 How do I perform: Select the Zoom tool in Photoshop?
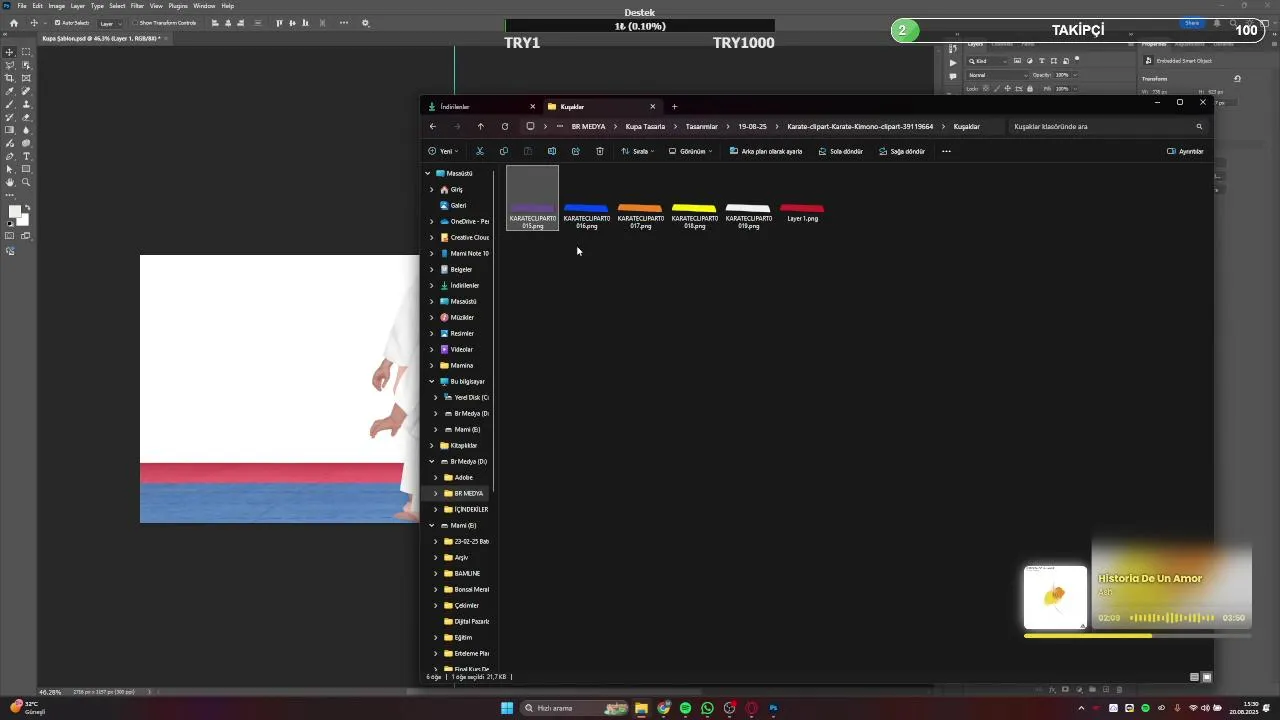26,182
